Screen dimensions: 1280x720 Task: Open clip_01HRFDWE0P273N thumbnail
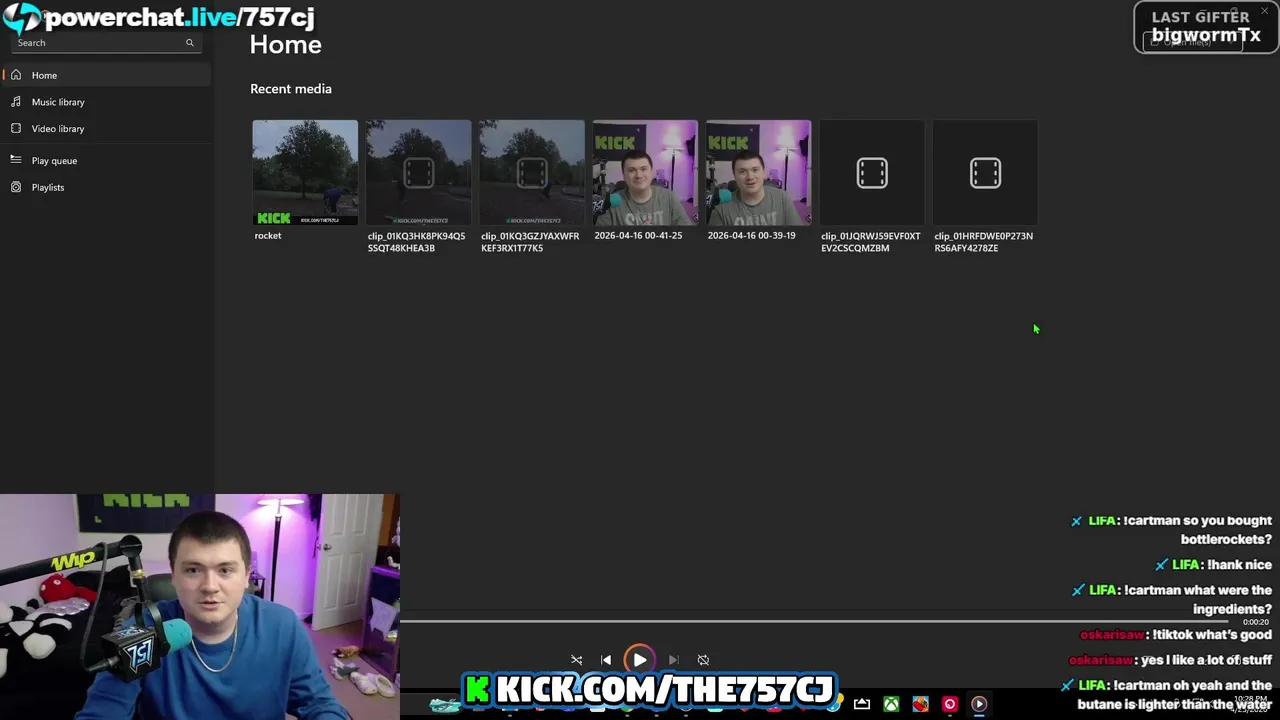(985, 173)
